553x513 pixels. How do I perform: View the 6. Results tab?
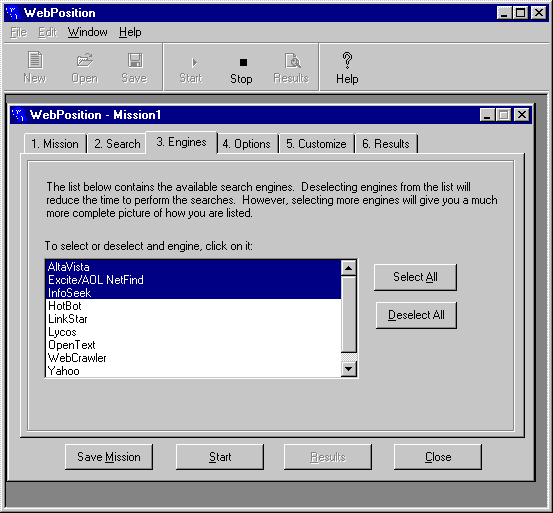click(386, 144)
